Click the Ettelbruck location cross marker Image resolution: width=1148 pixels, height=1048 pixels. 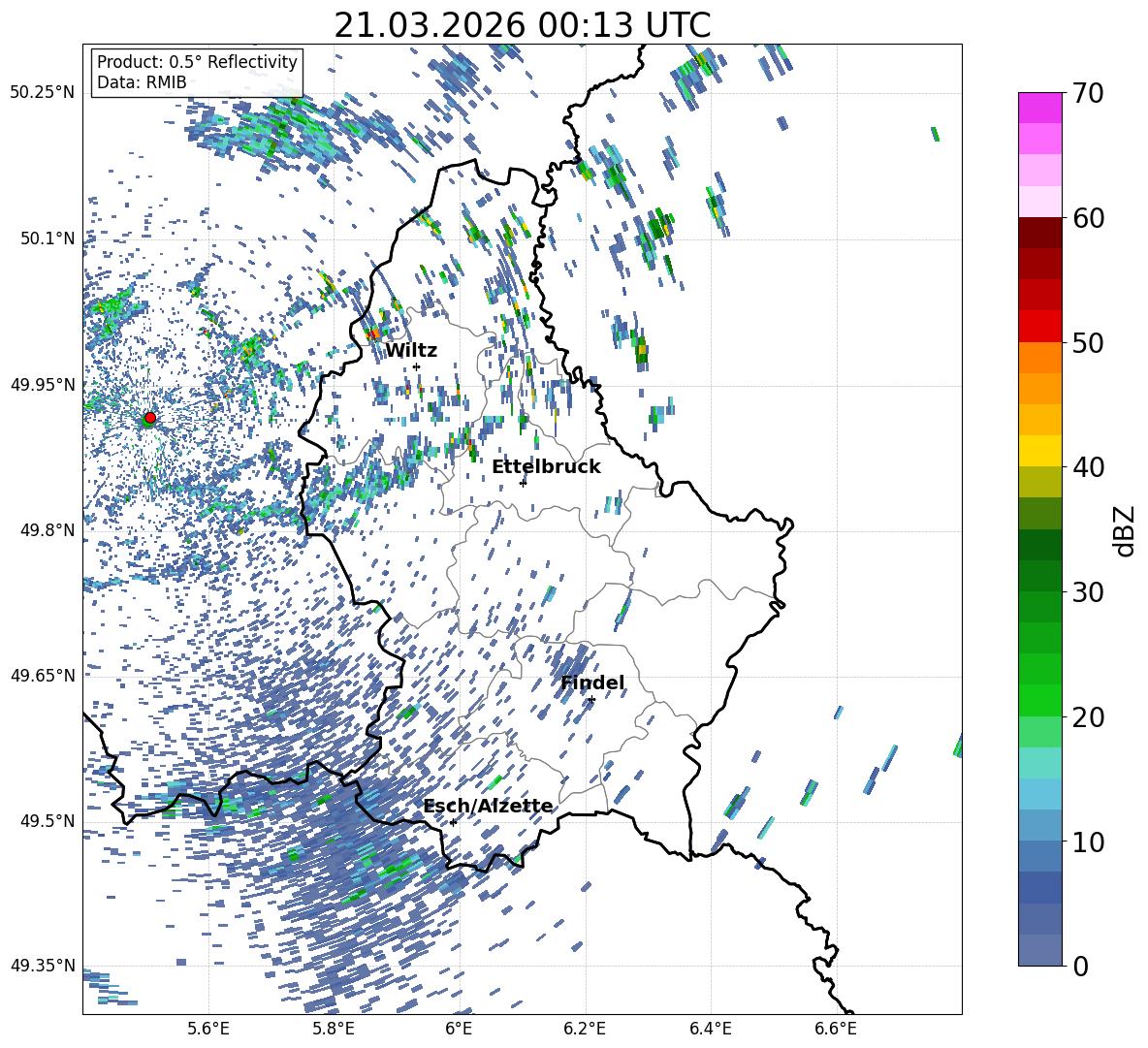(x=524, y=483)
